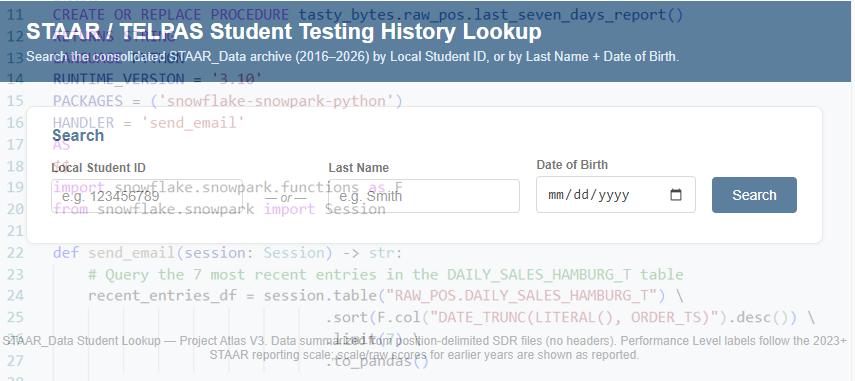Click line number 22 in code gutter
Image resolution: width=855 pixels, height=381 pixels.
pyautogui.click(x=15, y=253)
